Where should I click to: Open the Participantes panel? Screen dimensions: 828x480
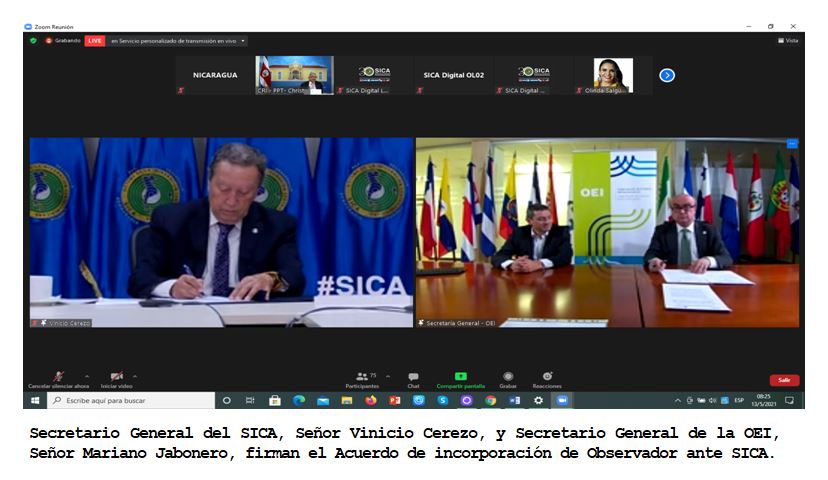click(x=362, y=380)
